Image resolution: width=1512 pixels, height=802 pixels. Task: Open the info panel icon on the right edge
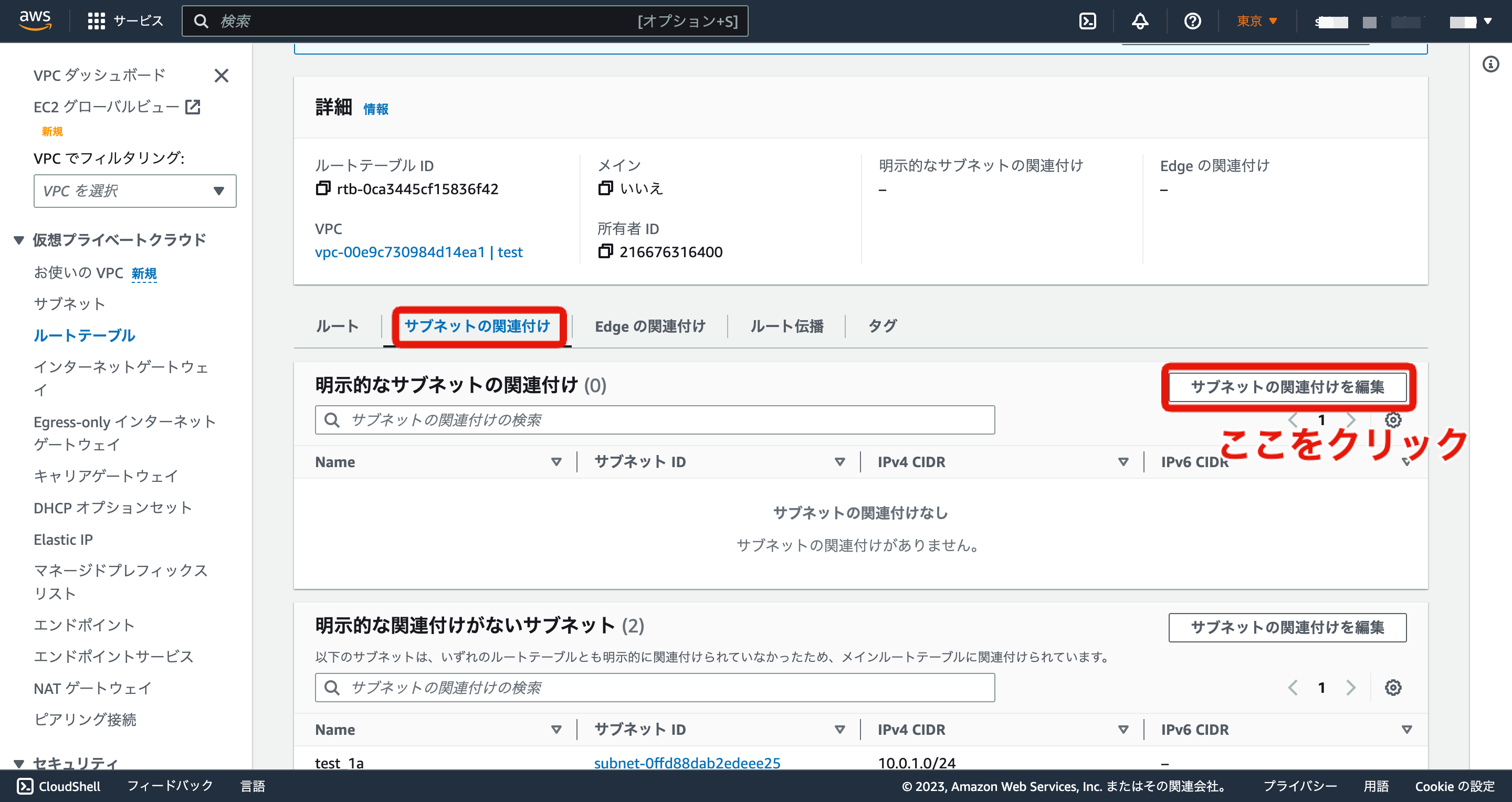(x=1492, y=65)
